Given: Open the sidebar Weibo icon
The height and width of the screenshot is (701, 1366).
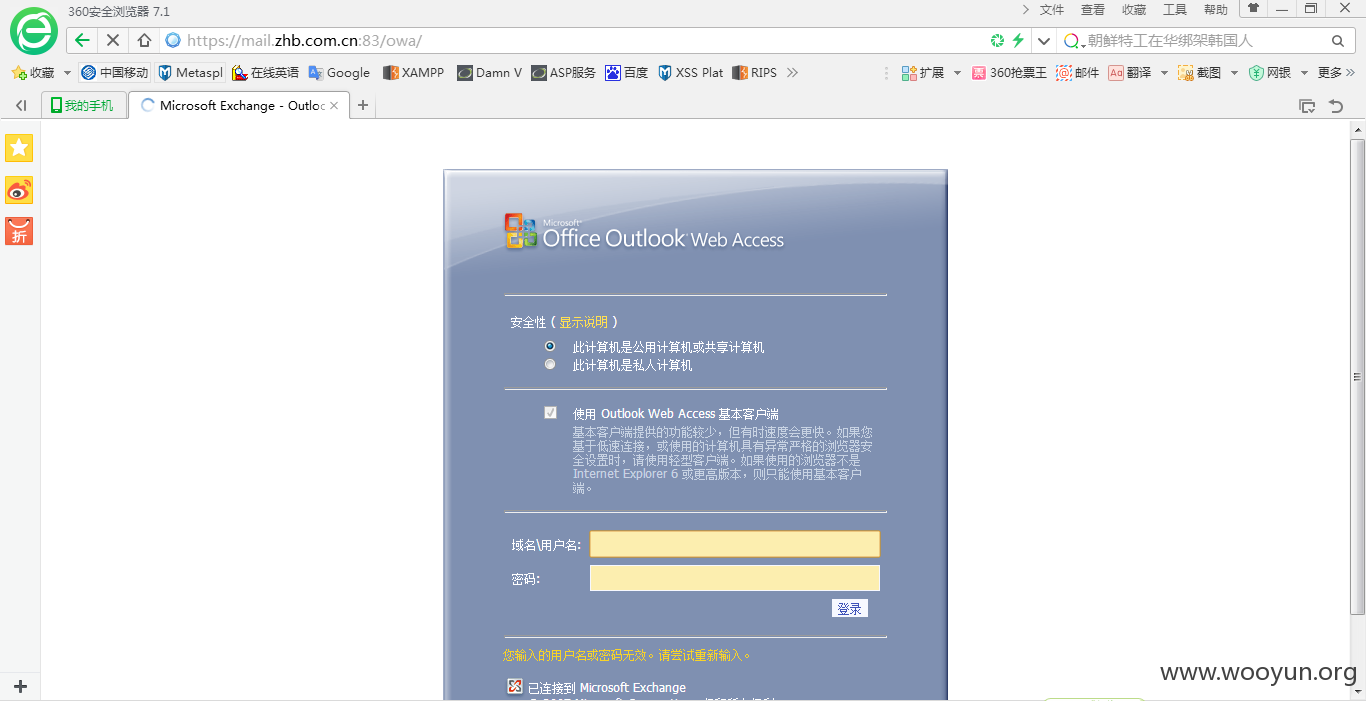Looking at the screenshot, I should click(x=19, y=190).
